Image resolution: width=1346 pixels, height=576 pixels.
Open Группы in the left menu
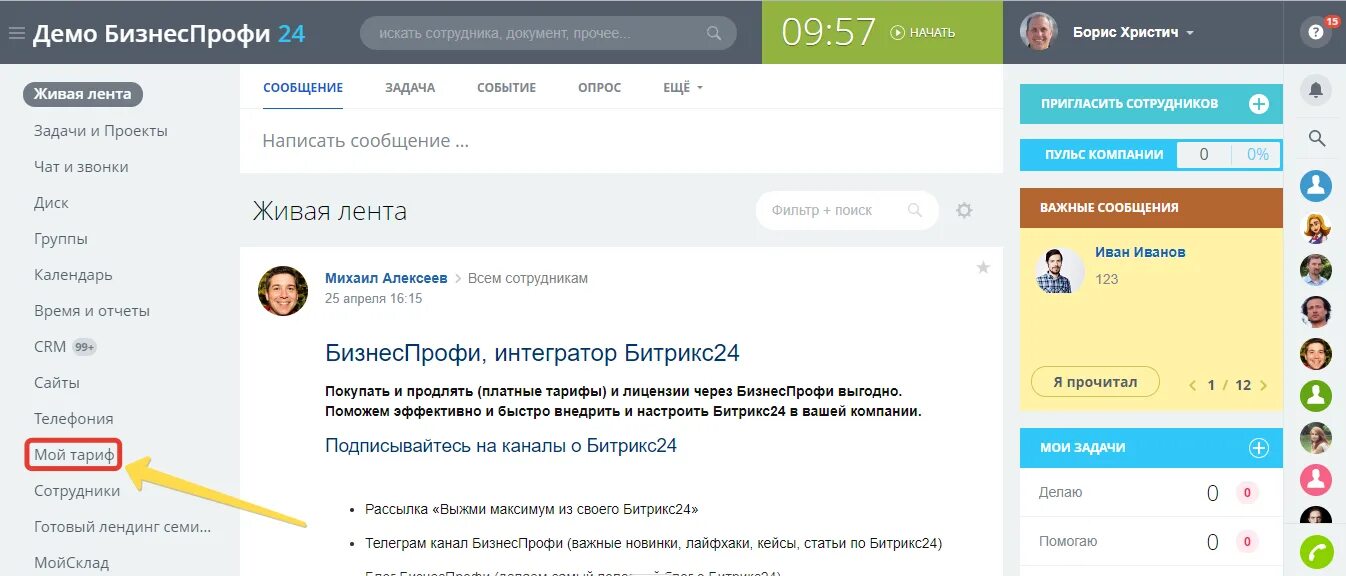[x=61, y=239]
